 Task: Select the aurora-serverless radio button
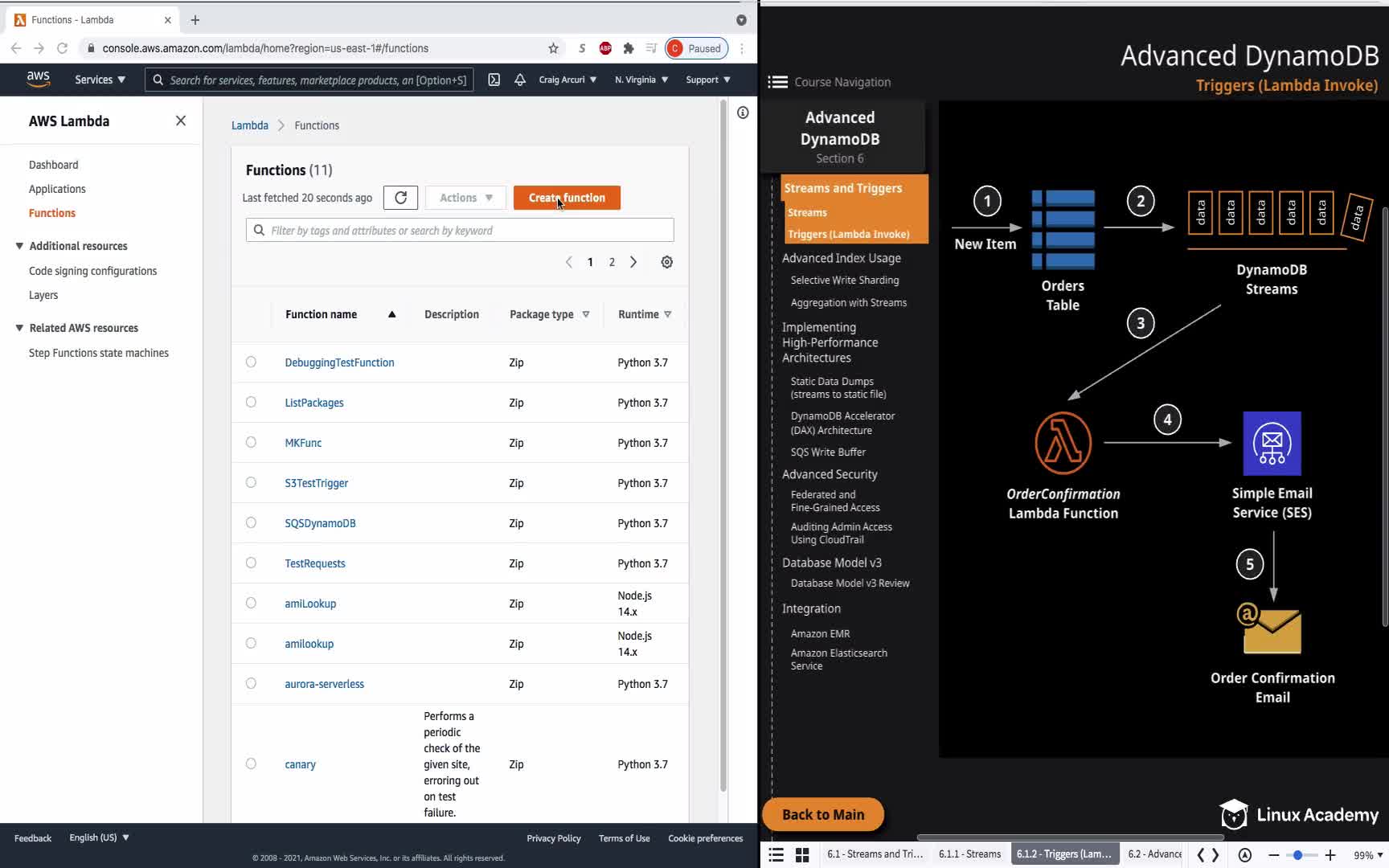[251, 684]
